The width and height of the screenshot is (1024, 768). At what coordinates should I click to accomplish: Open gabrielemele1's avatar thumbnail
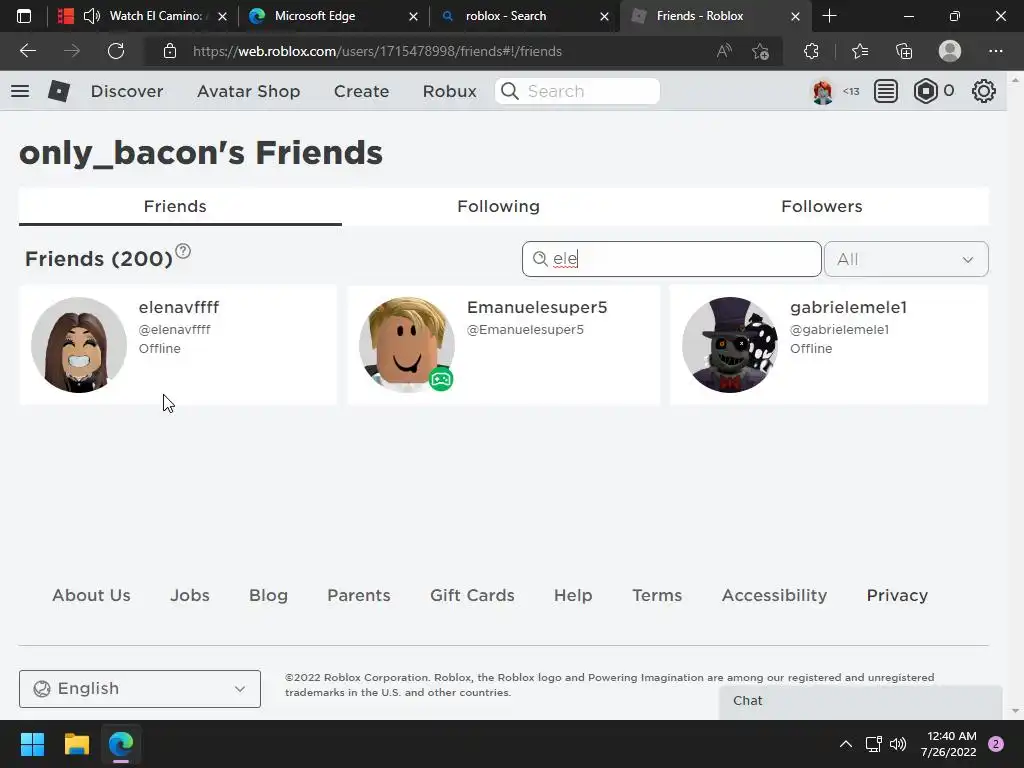tap(730, 345)
